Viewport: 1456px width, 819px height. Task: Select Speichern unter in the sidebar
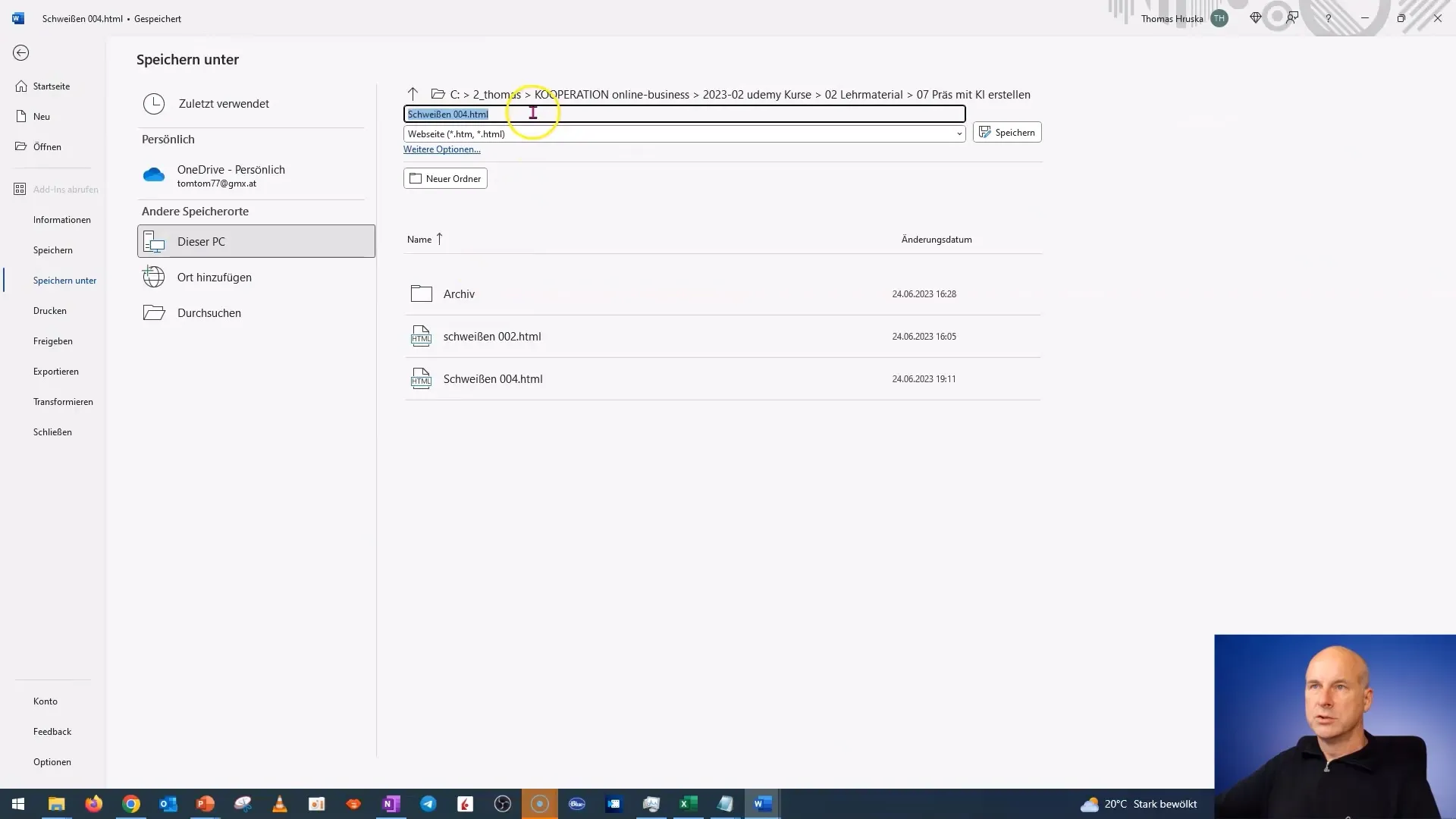[64, 281]
